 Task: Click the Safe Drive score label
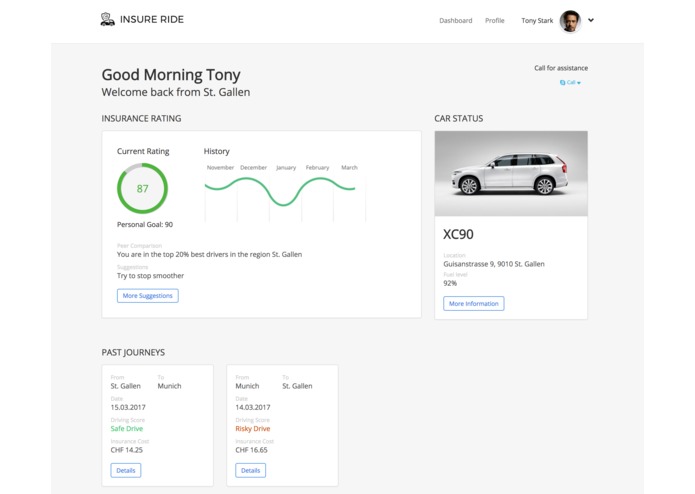[x=127, y=428]
